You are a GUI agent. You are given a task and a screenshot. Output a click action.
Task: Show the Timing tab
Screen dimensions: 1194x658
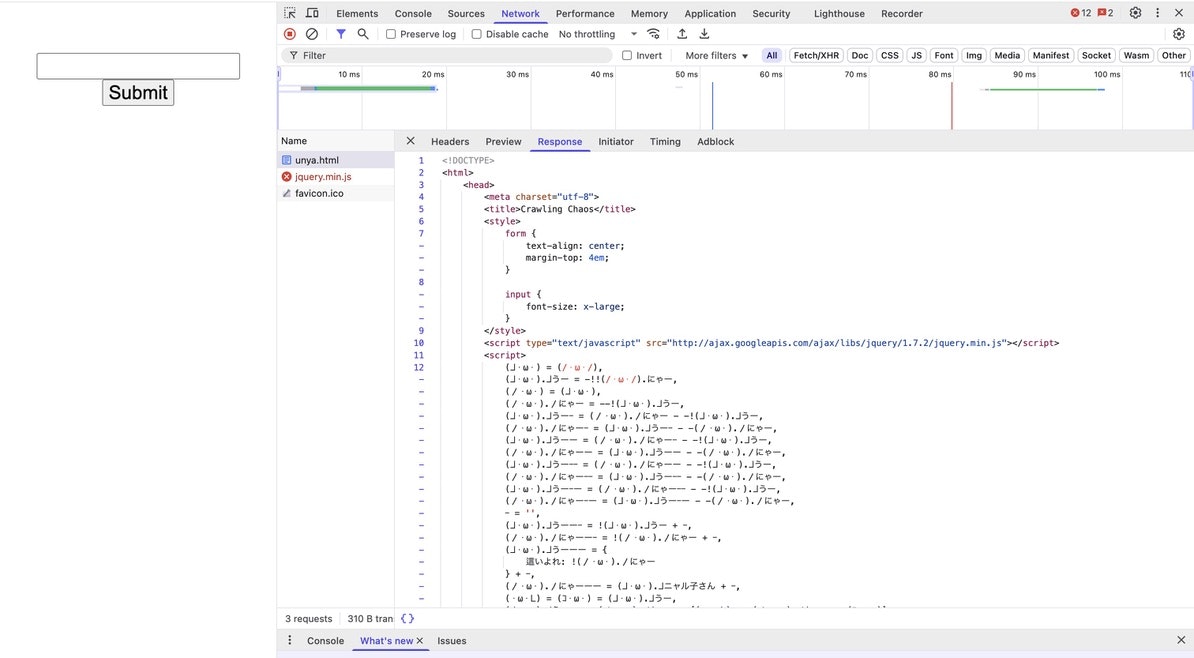[665, 142]
